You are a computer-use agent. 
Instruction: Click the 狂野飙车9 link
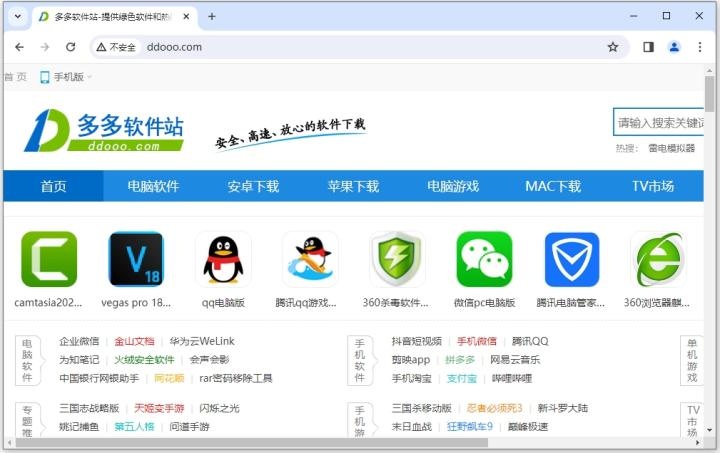[470, 426]
